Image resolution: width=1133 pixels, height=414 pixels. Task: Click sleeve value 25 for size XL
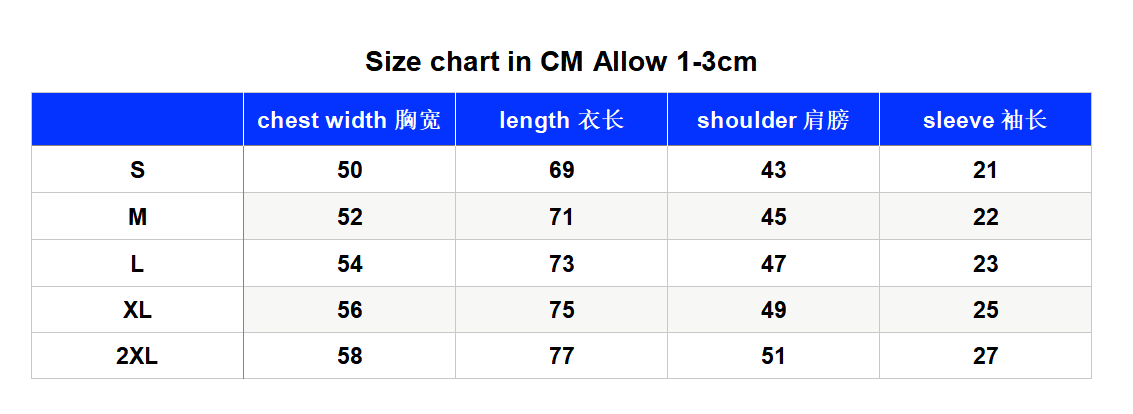985,310
